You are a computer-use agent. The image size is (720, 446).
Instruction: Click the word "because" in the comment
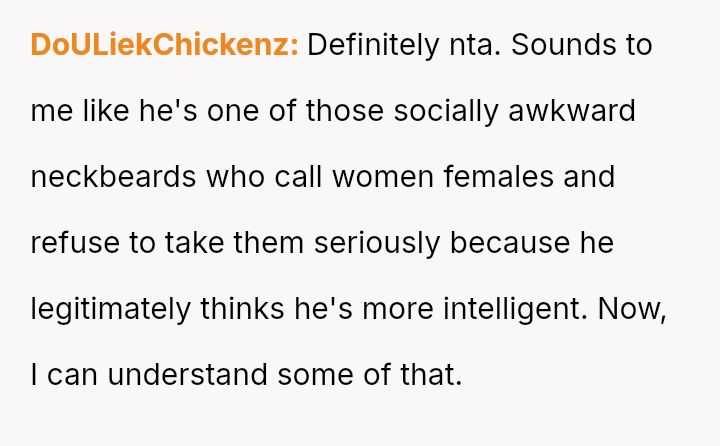[507, 243]
